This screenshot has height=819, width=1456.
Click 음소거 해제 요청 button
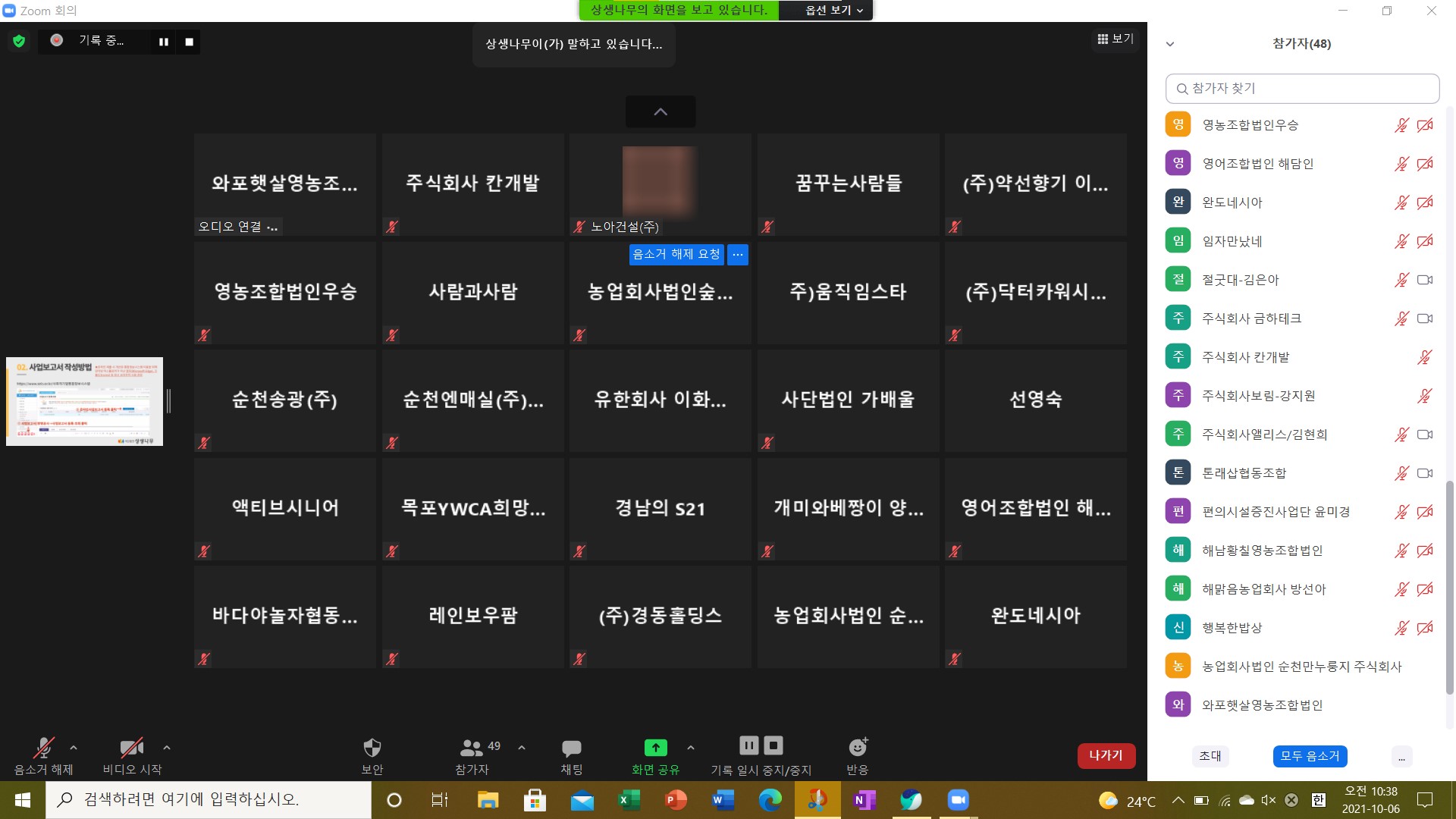pyautogui.click(x=676, y=254)
